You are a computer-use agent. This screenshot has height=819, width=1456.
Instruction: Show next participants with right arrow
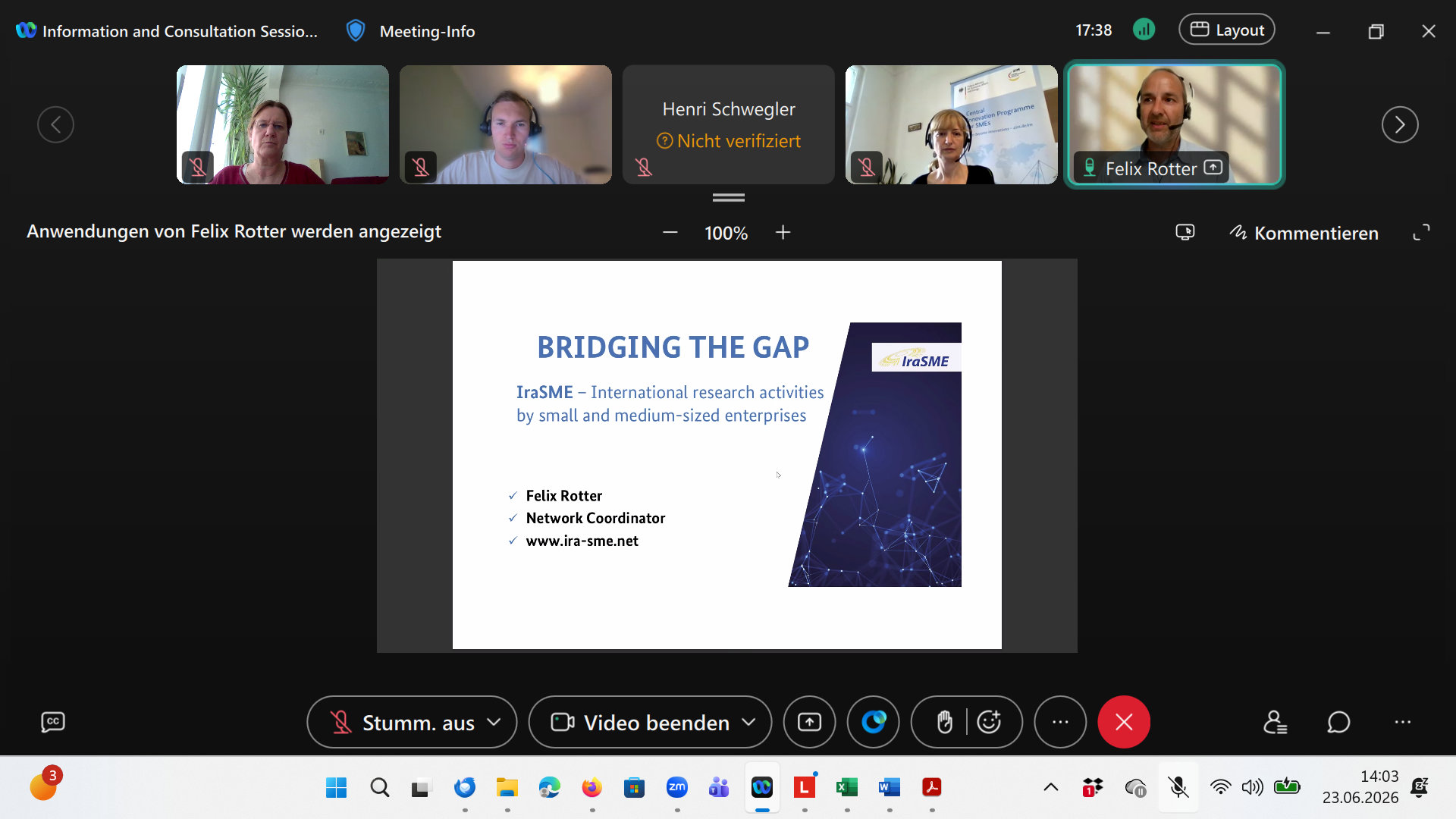click(x=1400, y=124)
